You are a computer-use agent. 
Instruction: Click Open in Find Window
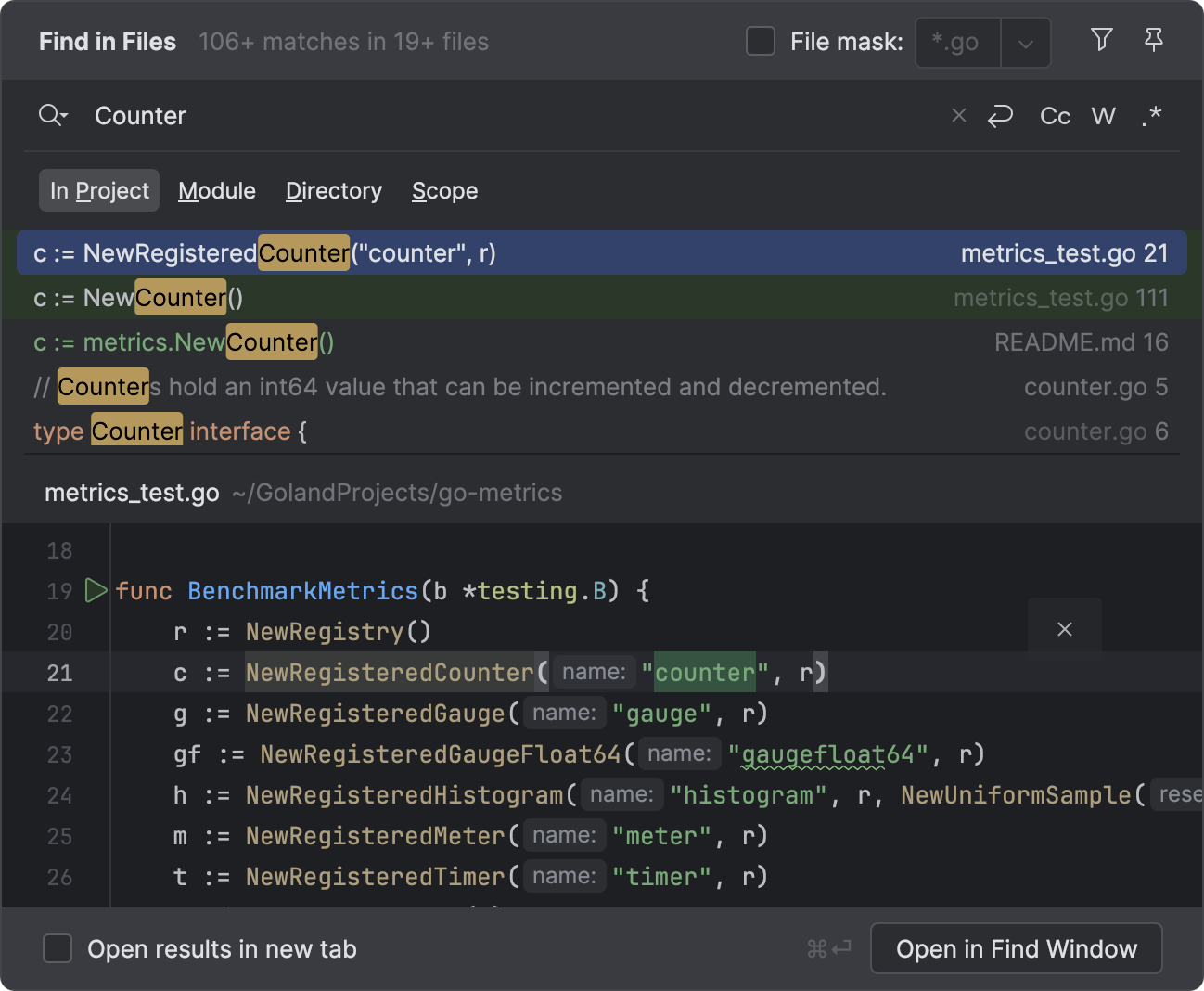(x=1016, y=948)
